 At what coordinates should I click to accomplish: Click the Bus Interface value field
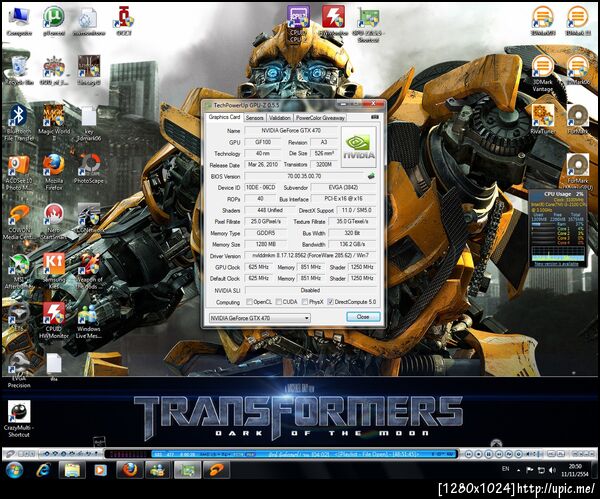pyautogui.click(x=343, y=199)
